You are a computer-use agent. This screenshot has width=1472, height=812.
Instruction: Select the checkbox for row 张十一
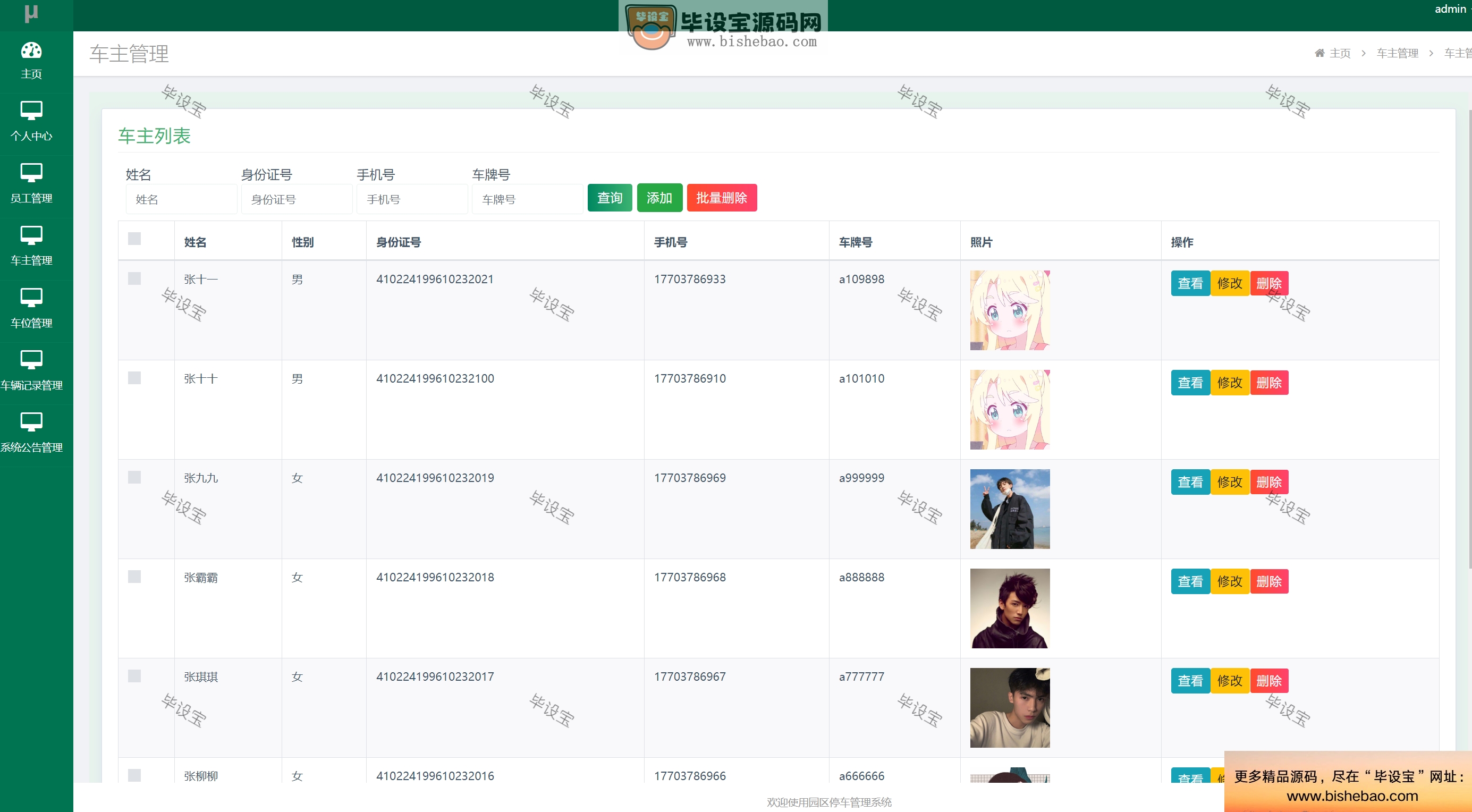(134, 278)
